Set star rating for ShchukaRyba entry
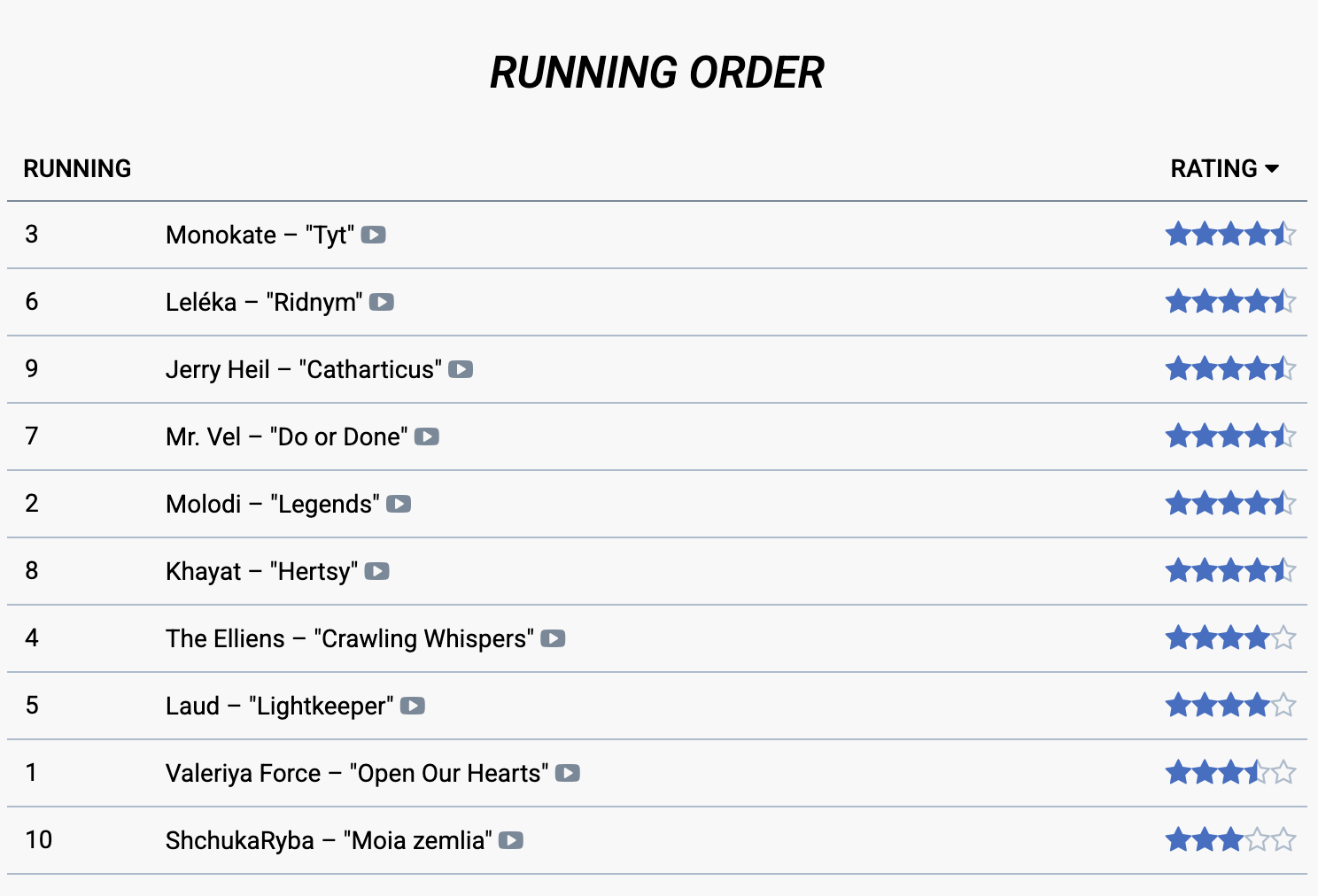The height and width of the screenshot is (896, 1318). pos(1230,840)
